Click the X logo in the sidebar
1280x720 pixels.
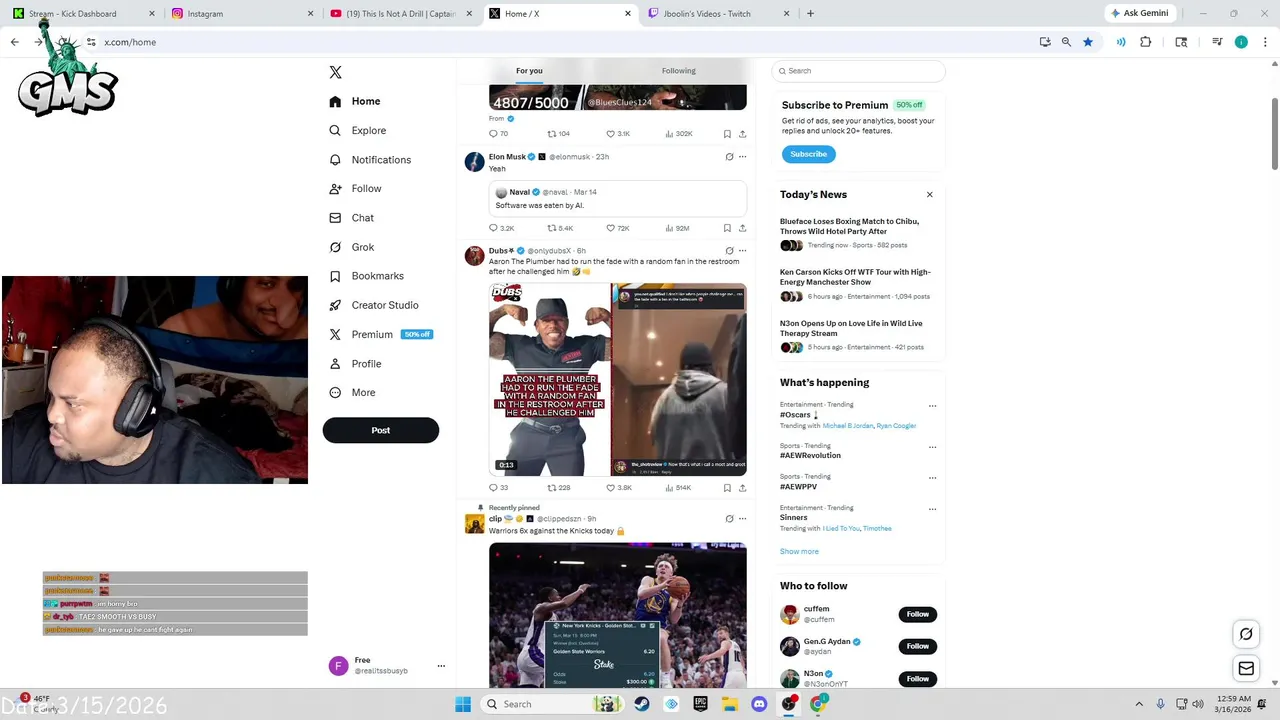coord(335,72)
